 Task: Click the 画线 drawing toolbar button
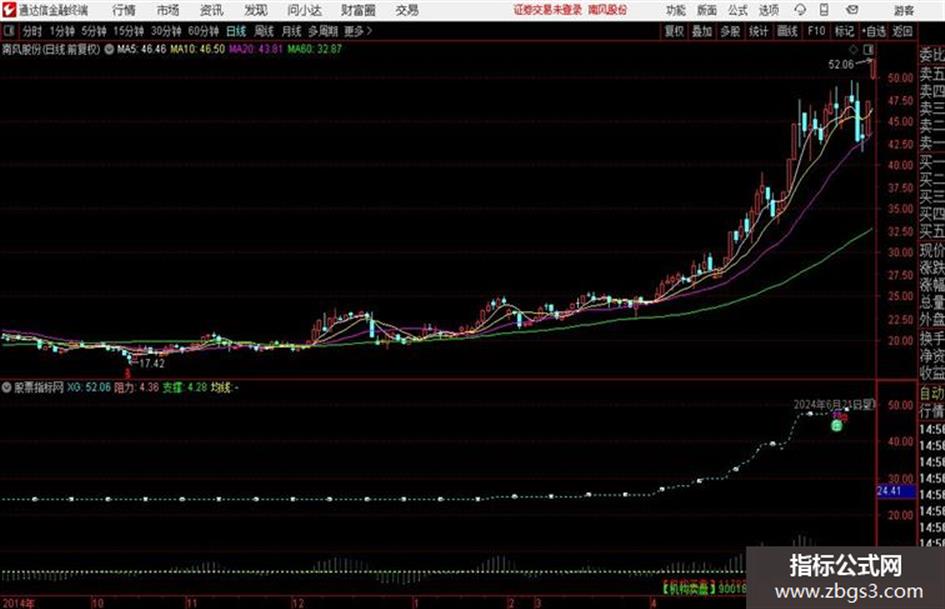tap(788, 31)
